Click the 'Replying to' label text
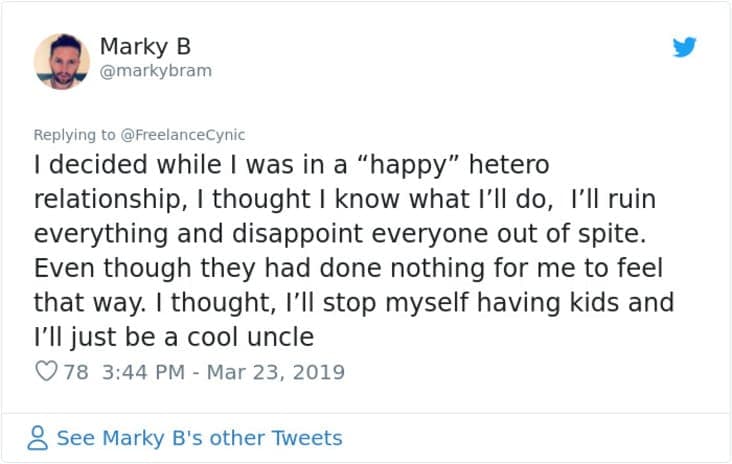The image size is (732, 464). (74, 135)
